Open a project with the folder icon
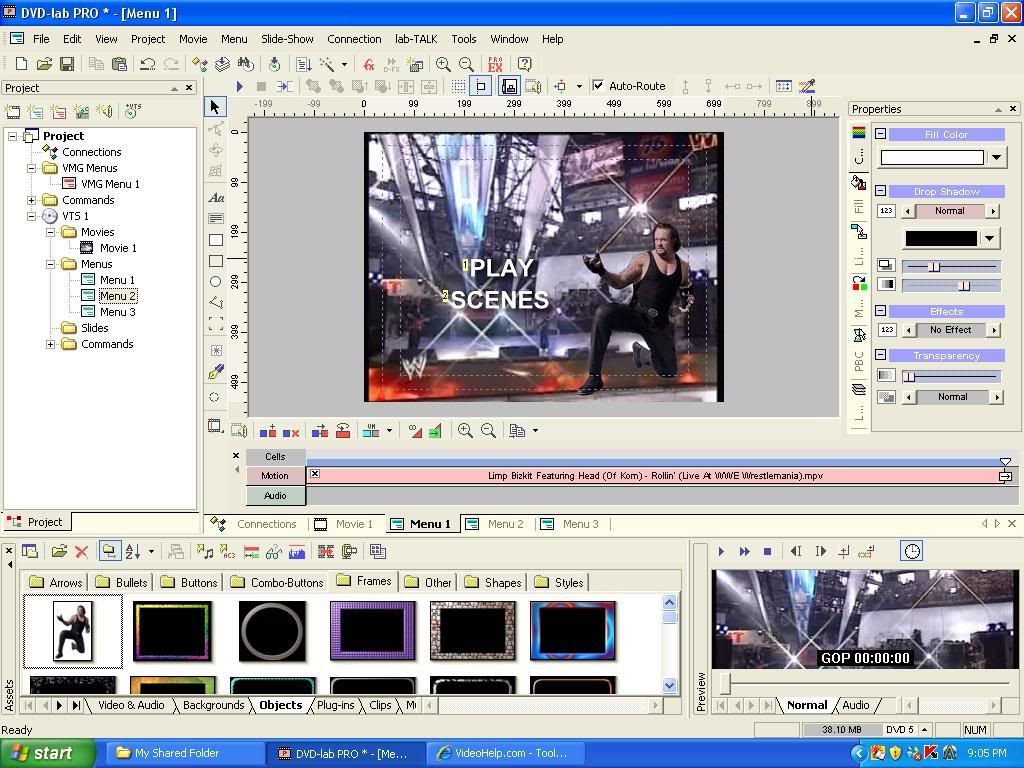This screenshot has width=1024, height=768. (44, 64)
